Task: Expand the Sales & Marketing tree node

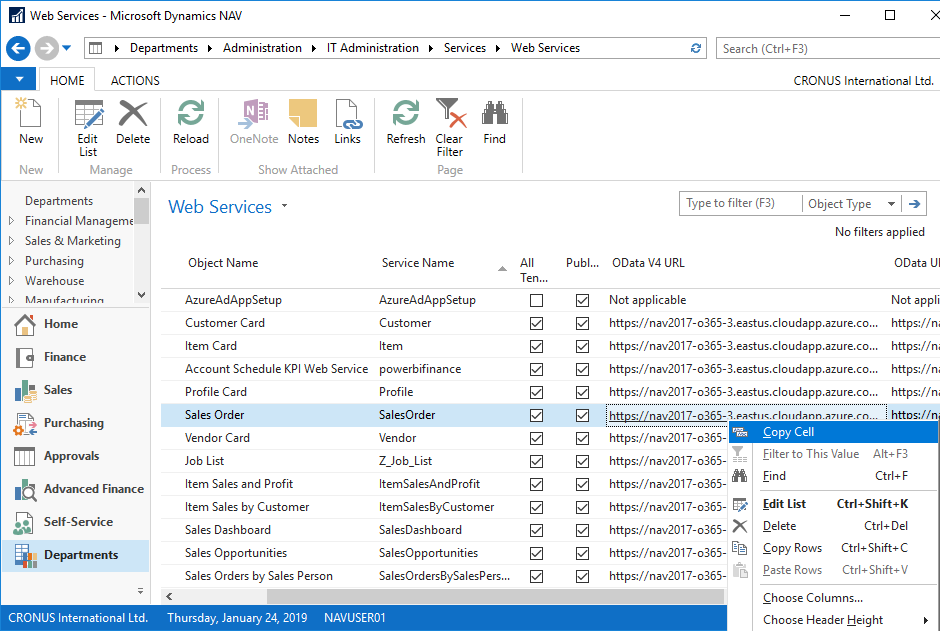Action: [11, 241]
